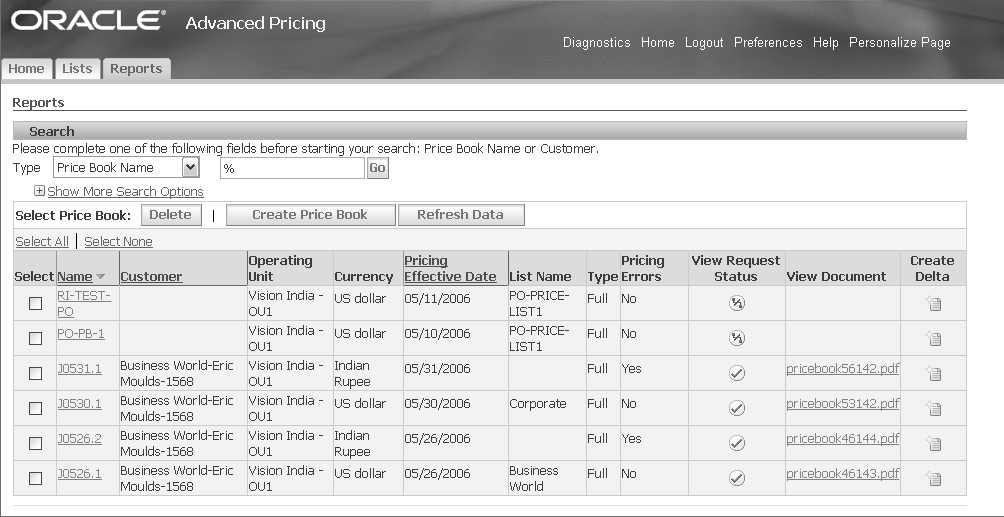Switch to the Home tab
This screenshot has width=1004, height=517.
(x=26, y=69)
